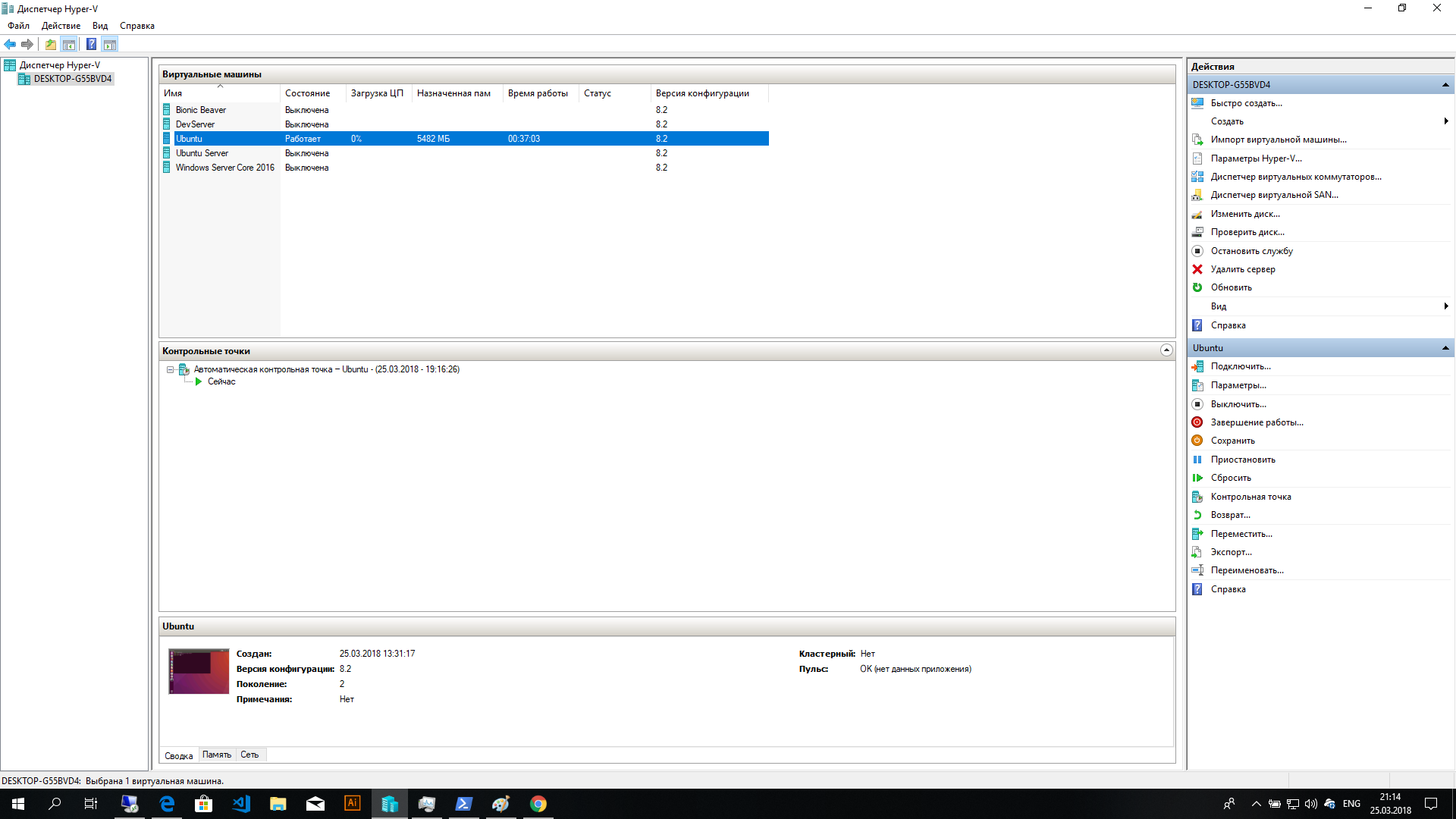Collapse the automatic checkpoint tree node
Viewport: 1456px width, 819px height.
click(x=170, y=369)
